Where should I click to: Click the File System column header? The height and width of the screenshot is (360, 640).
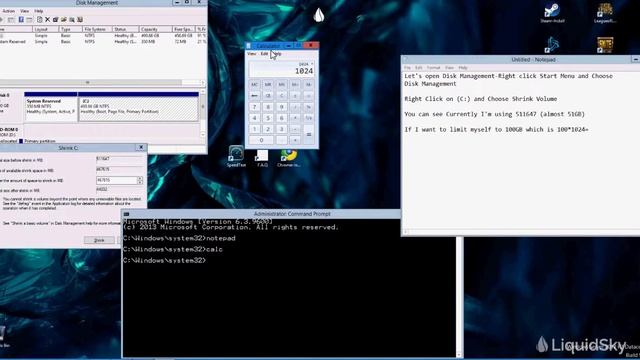pos(97,29)
